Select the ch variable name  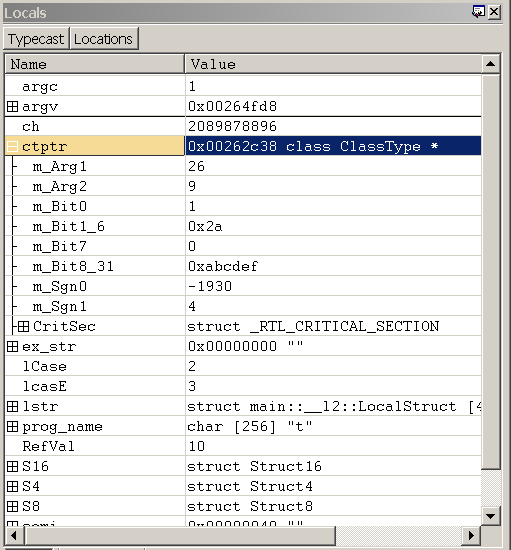click(31, 127)
